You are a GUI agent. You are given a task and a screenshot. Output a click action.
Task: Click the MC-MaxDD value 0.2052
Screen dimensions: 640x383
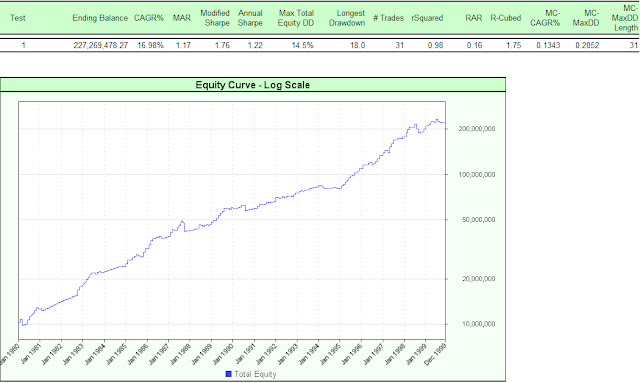(x=587, y=45)
